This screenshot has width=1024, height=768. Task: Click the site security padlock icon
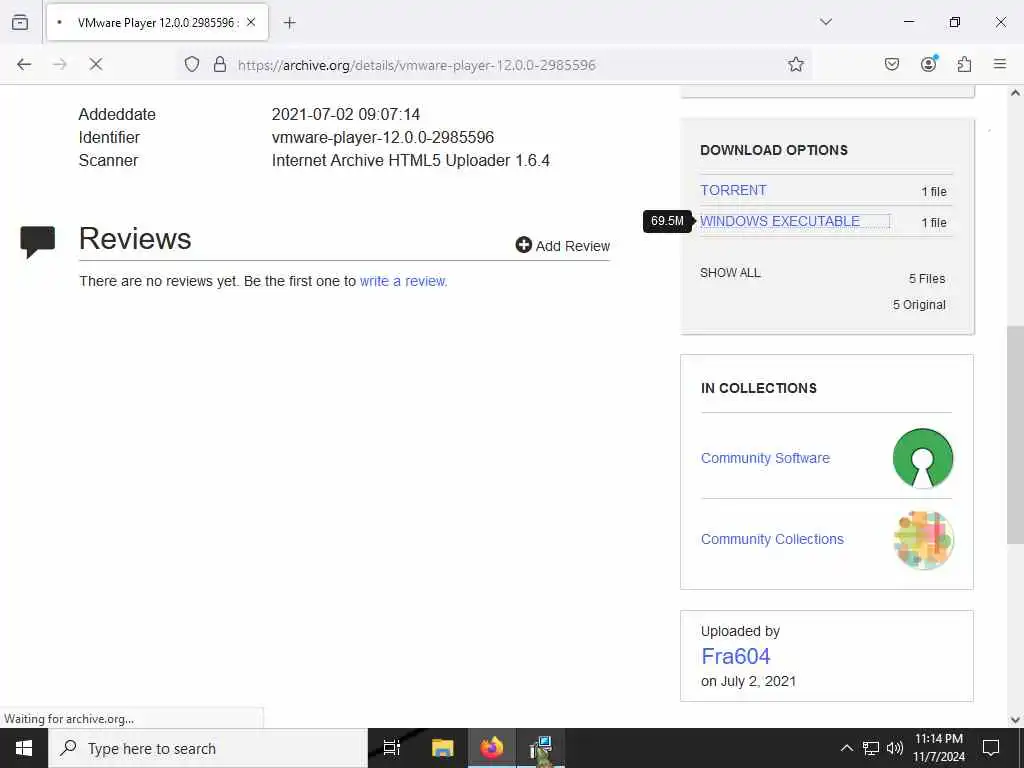click(220, 64)
